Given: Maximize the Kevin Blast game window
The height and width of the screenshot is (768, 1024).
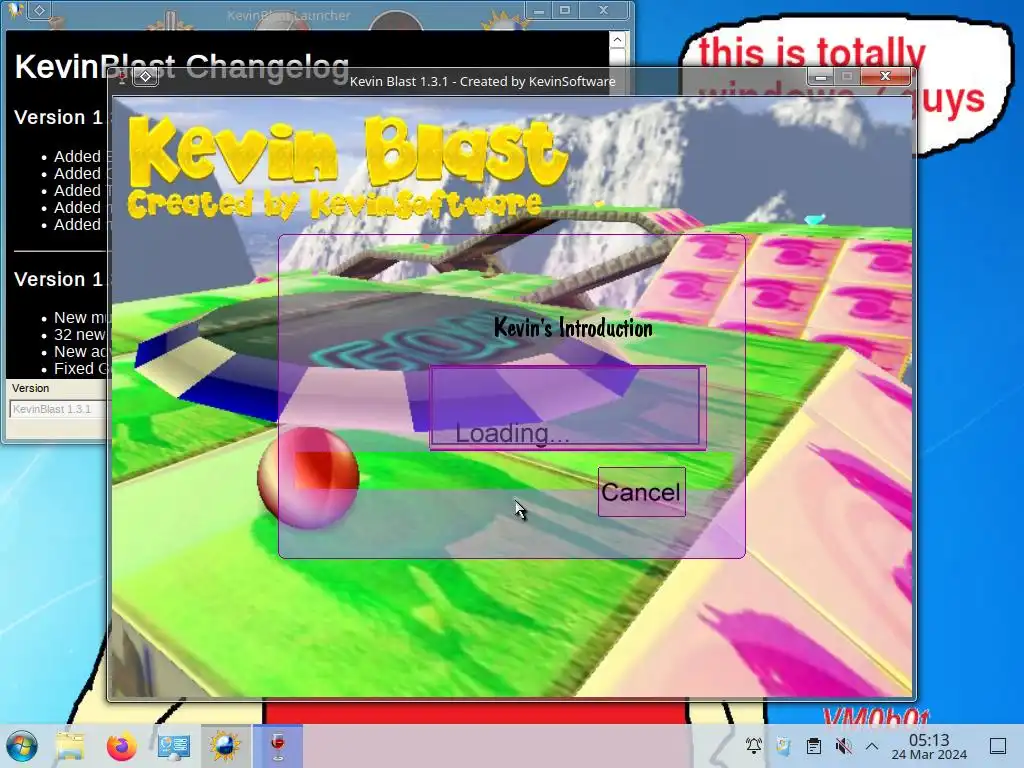Looking at the screenshot, I should pyautogui.click(x=847, y=77).
